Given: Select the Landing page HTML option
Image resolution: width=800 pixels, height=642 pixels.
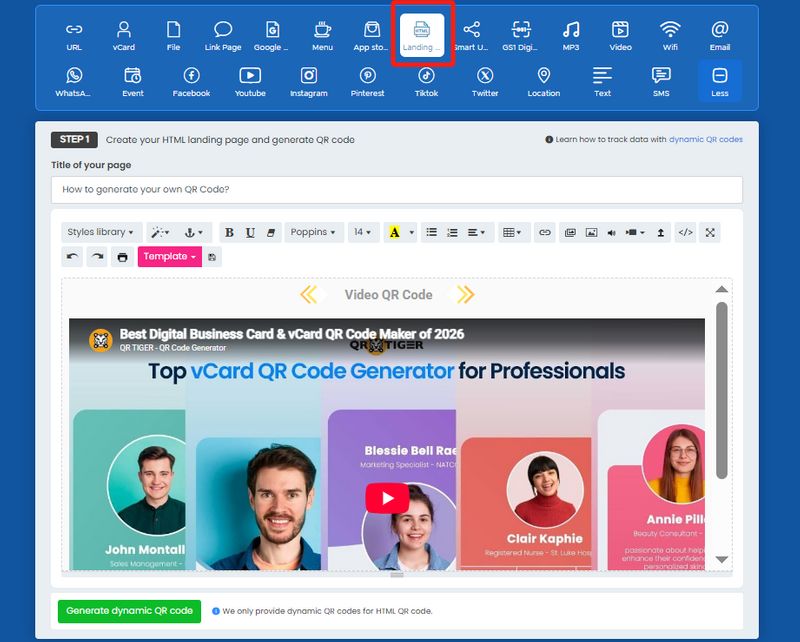Looking at the screenshot, I should pyautogui.click(x=422, y=34).
